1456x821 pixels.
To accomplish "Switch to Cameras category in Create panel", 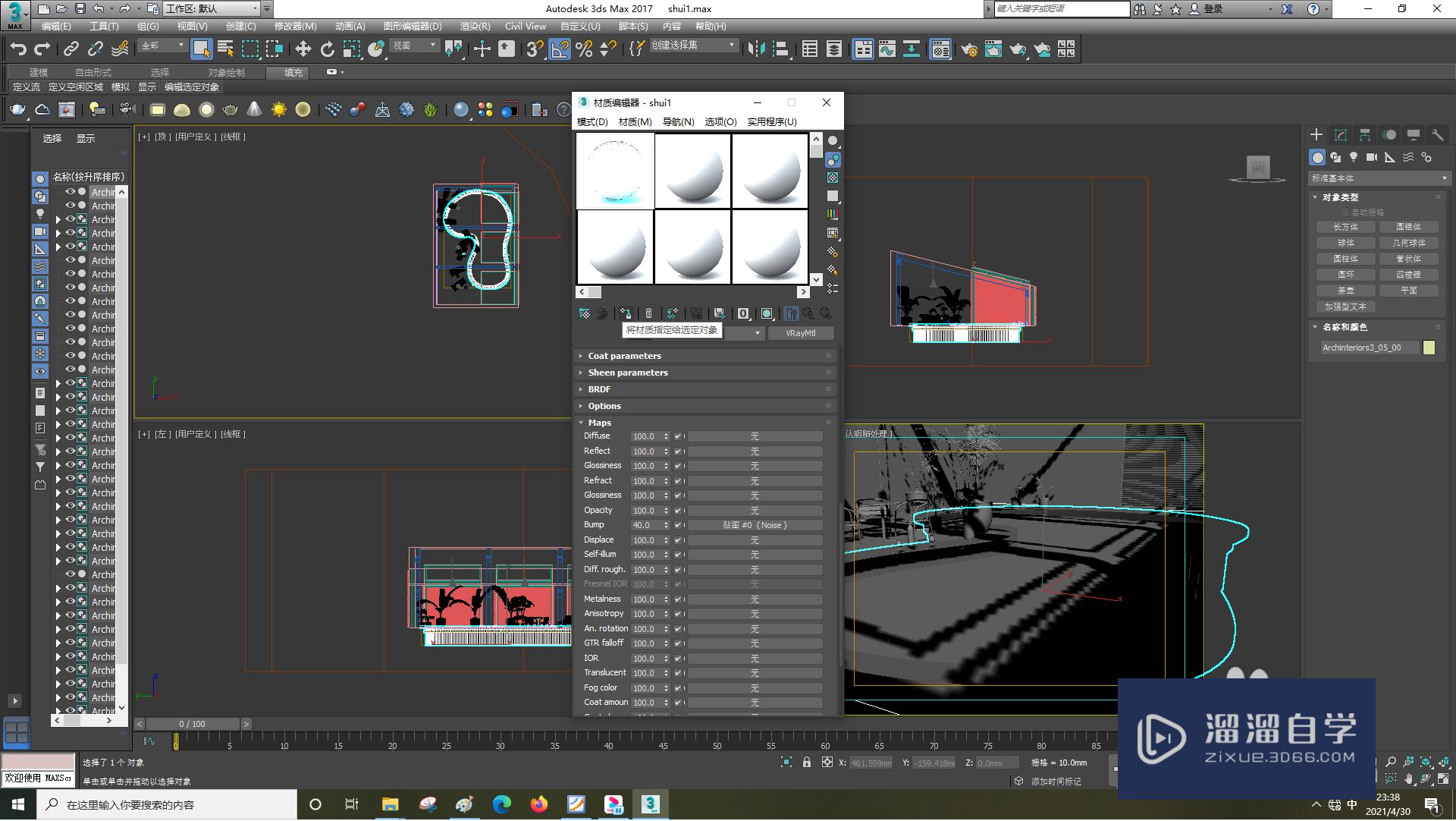I will pos(1372,157).
